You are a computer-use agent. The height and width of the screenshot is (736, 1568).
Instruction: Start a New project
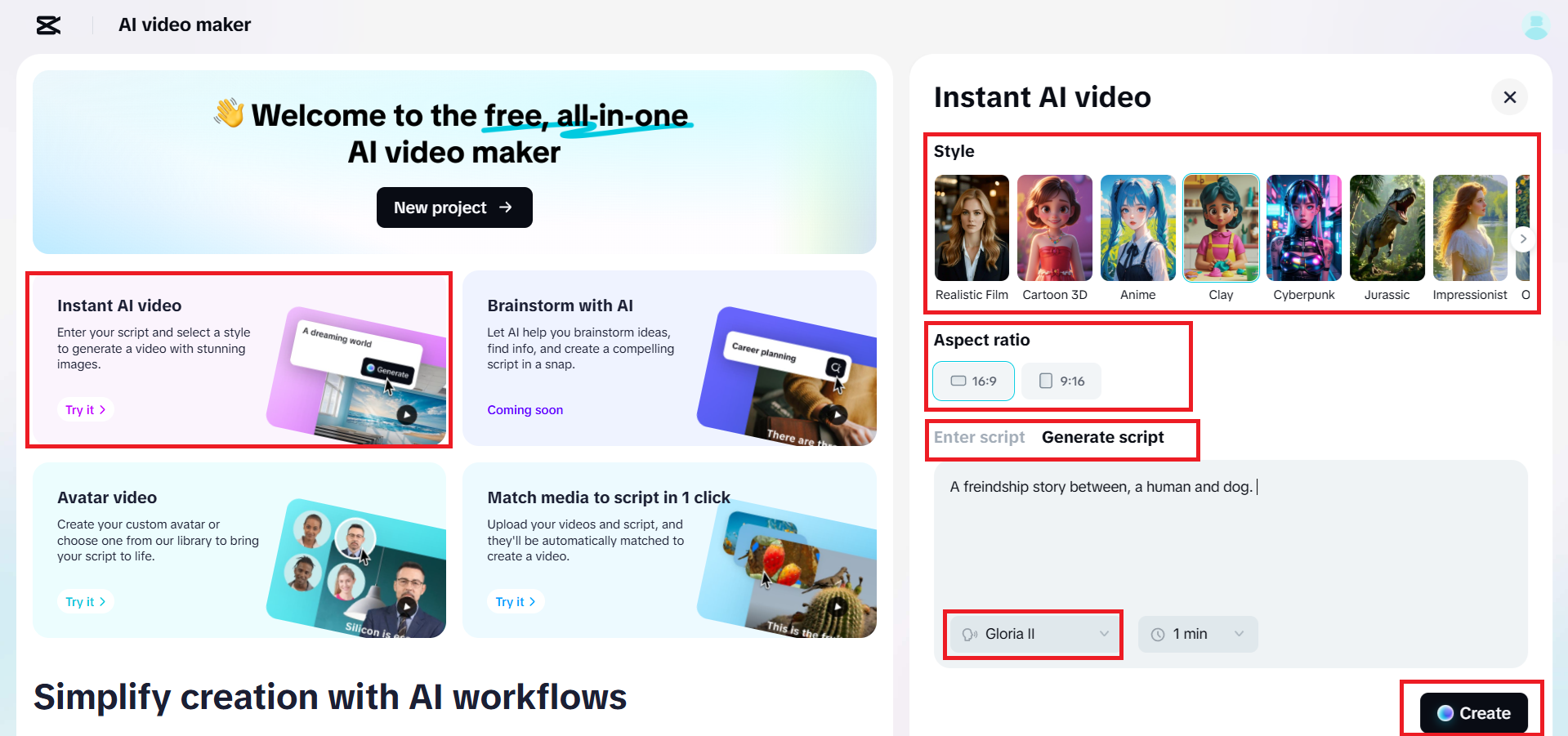(454, 207)
